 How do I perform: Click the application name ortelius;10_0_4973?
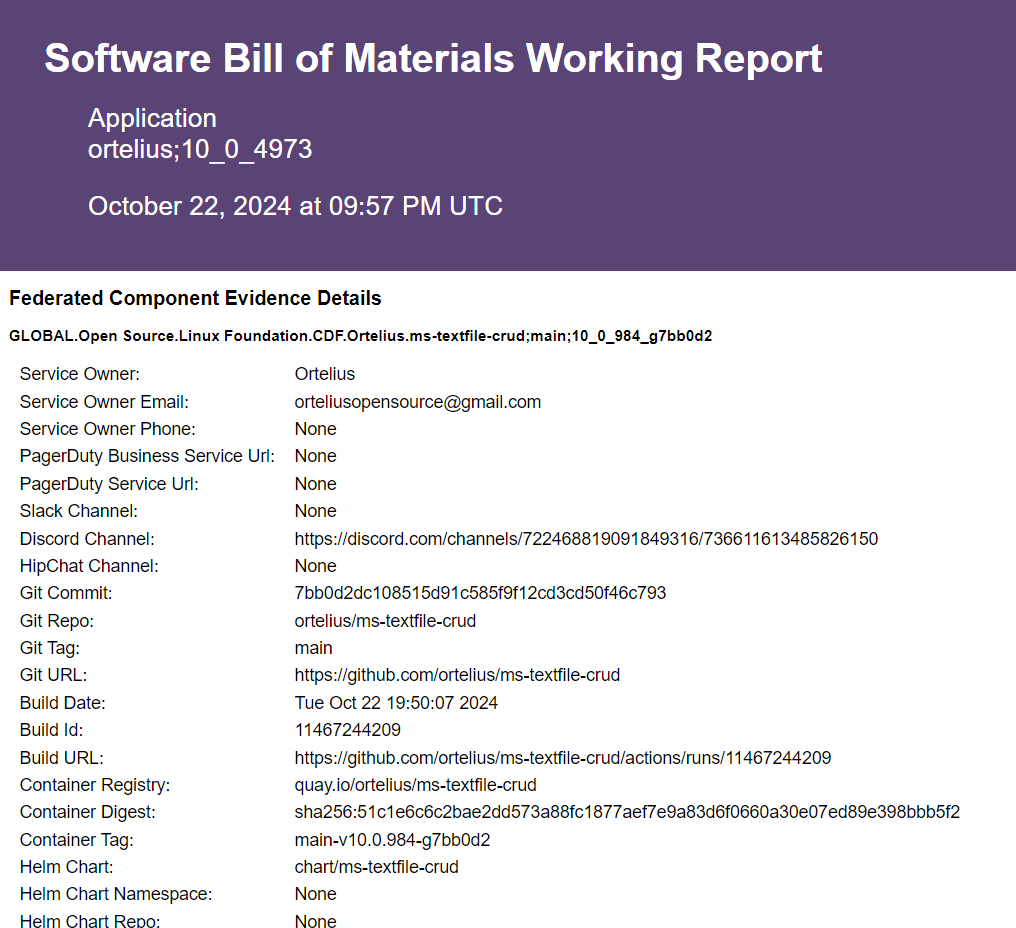(x=200, y=150)
